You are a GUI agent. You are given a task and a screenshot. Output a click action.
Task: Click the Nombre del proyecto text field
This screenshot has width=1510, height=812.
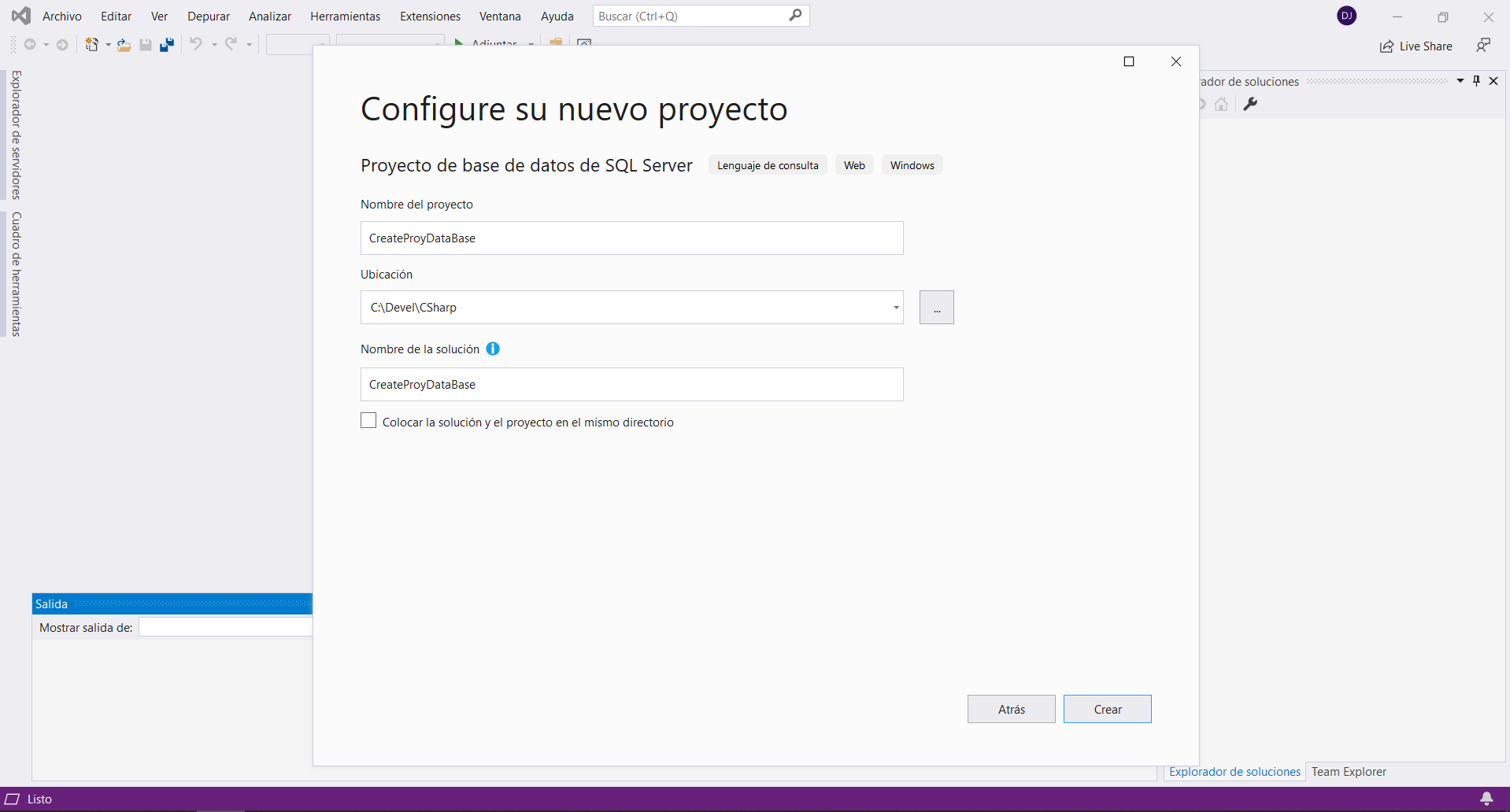point(631,238)
